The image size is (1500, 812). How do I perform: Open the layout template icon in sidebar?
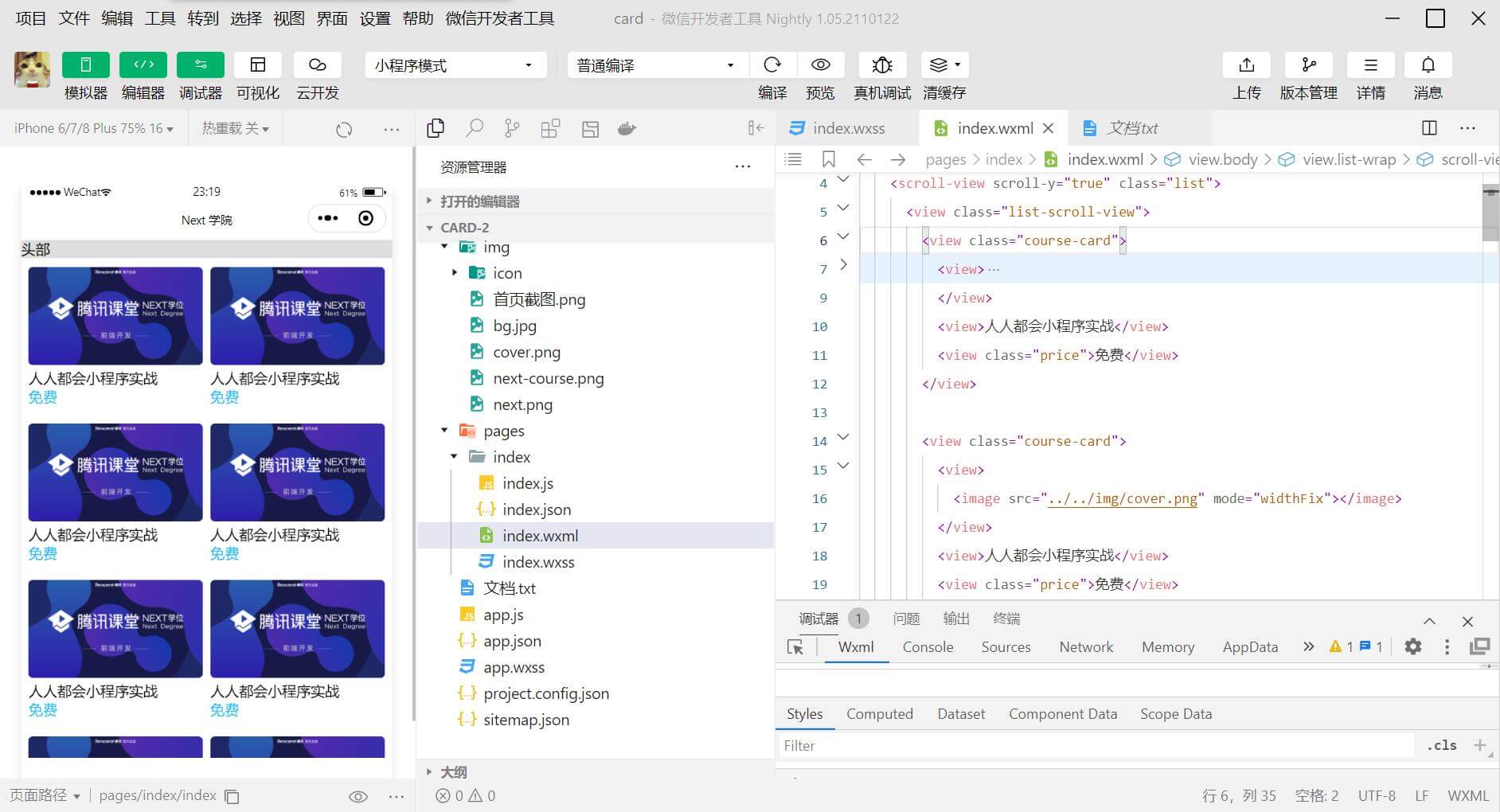coord(590,129)
